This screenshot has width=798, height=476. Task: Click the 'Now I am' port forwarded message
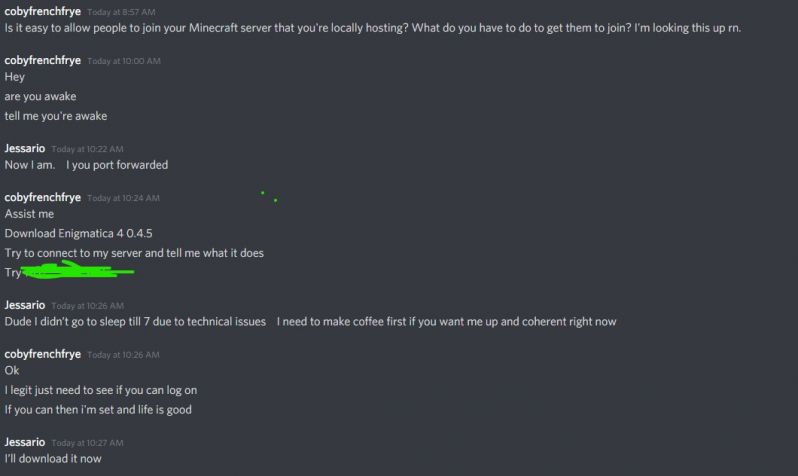[86, 165]
